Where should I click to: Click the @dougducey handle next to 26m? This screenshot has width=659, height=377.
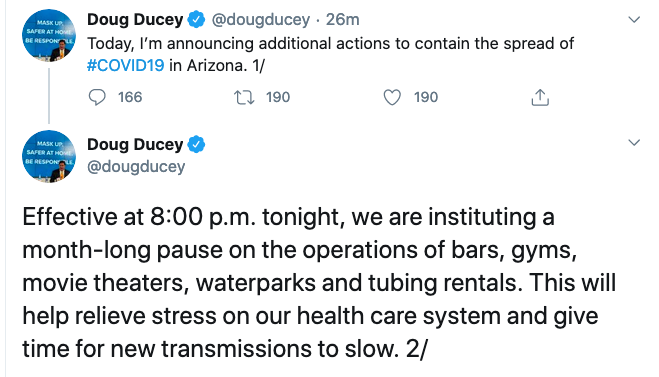(260, 20)
